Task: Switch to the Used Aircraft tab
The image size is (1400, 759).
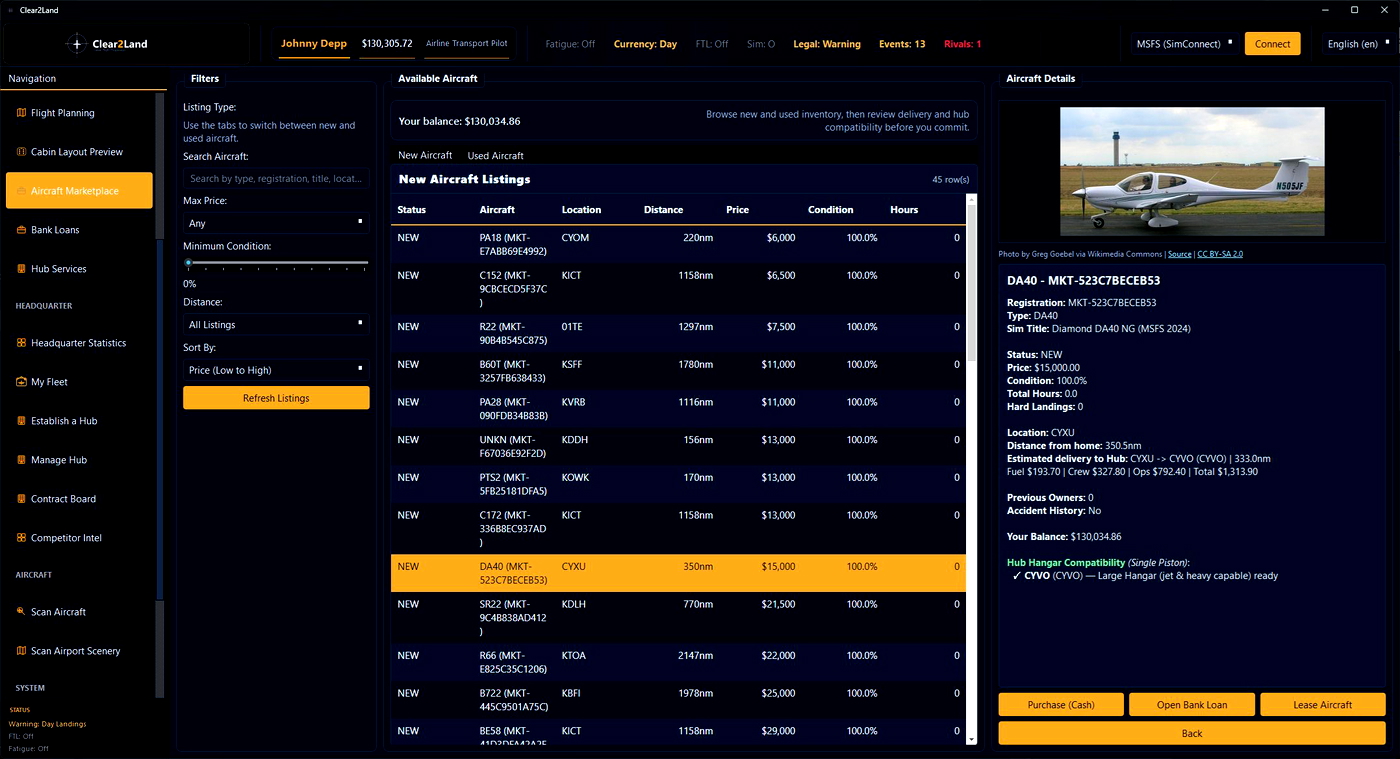Action: coord(495,155)
